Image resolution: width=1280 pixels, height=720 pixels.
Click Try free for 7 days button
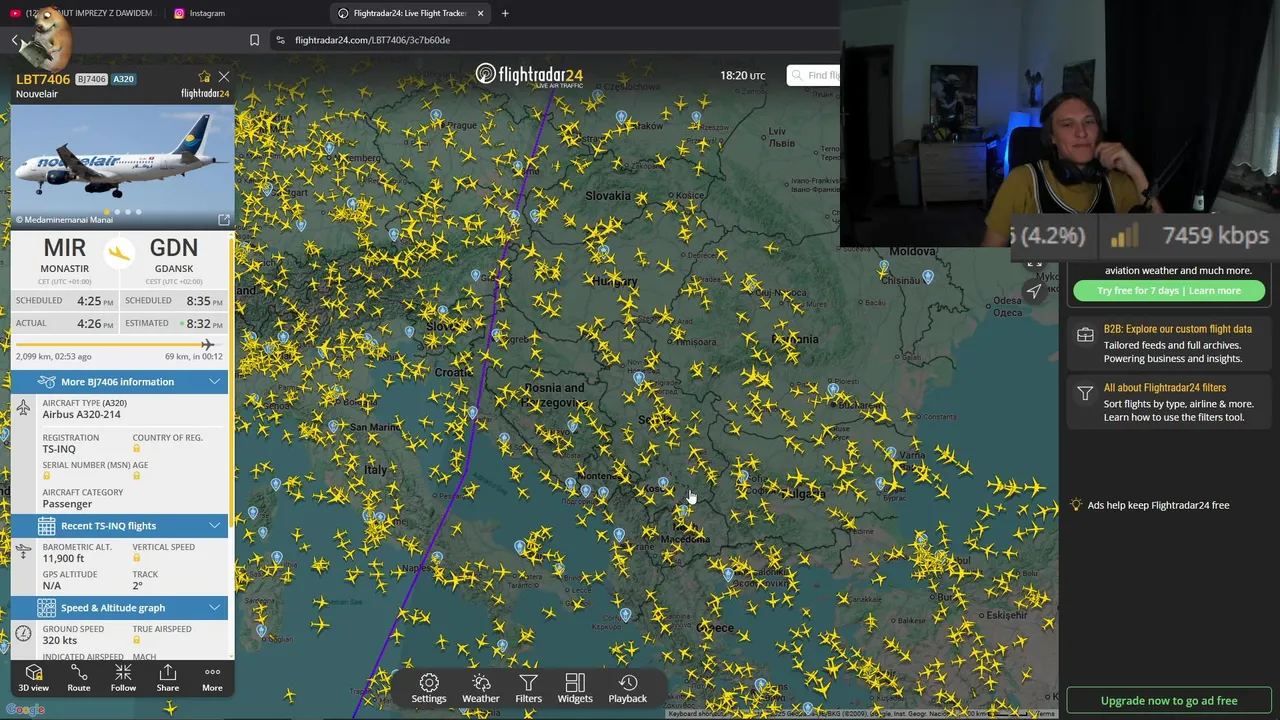click(1169, 291)
